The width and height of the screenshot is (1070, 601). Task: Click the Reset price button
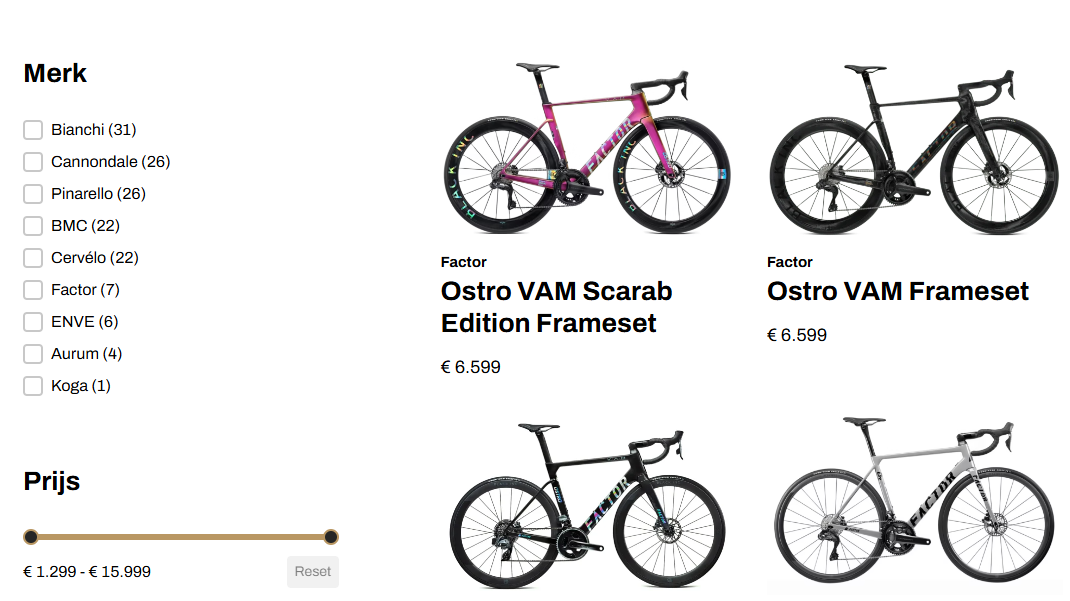click(313, 572)
